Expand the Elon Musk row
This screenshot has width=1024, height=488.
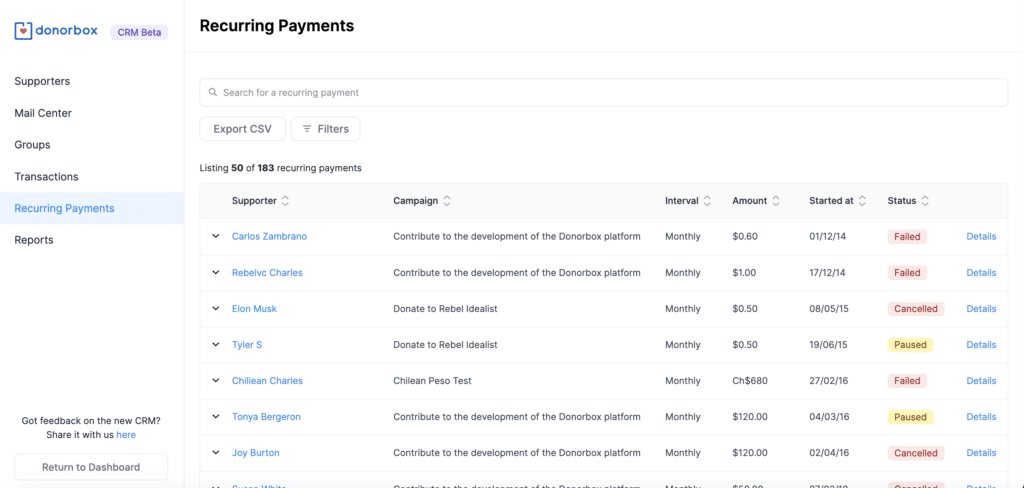215,309
